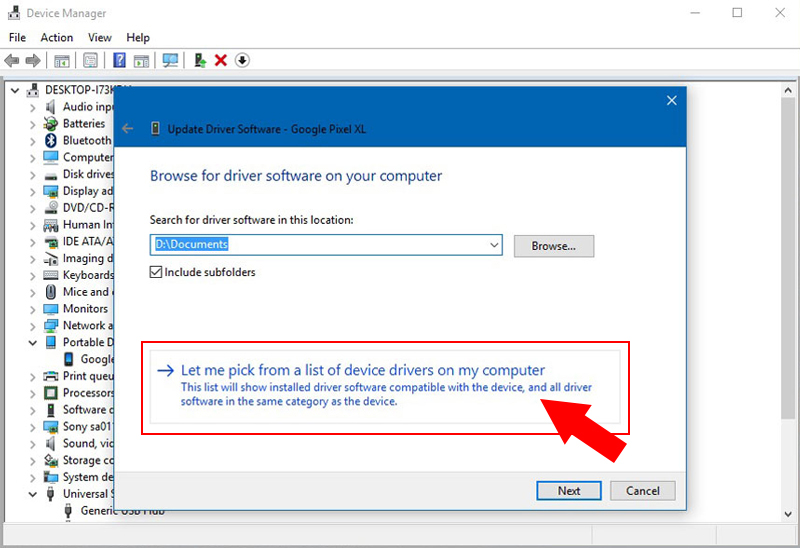The width and height of the screenshot is (800, 548).
Task: Click the Browse... button
Action: [x=554, y=246]
